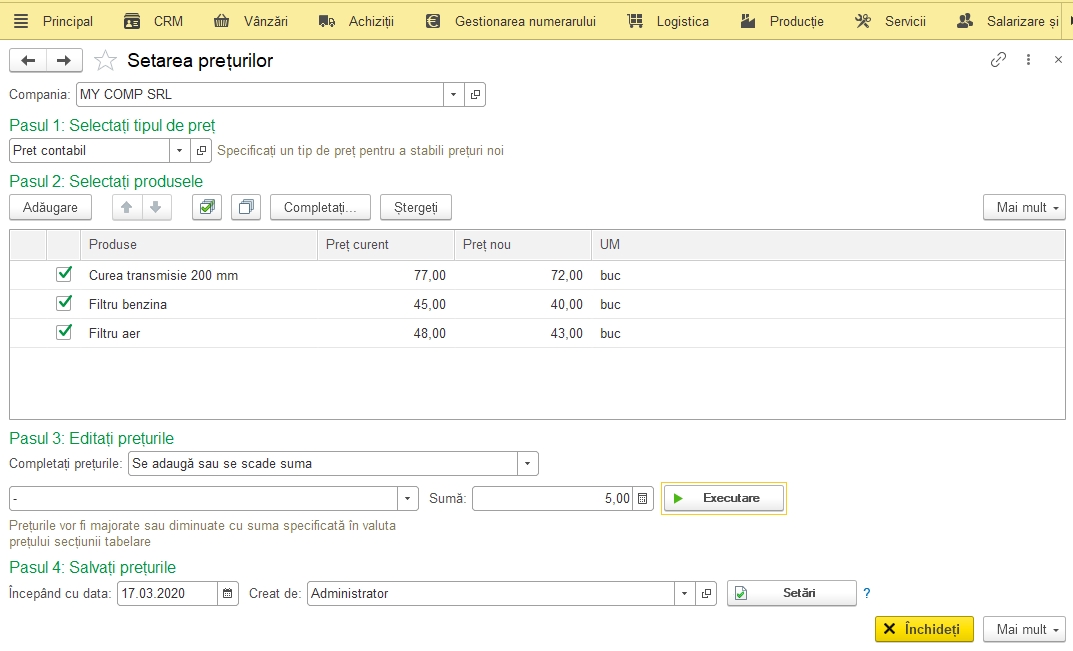Viewport: 1073px width, 651px height.
Task: Click the Executare button
Action: 724,498
